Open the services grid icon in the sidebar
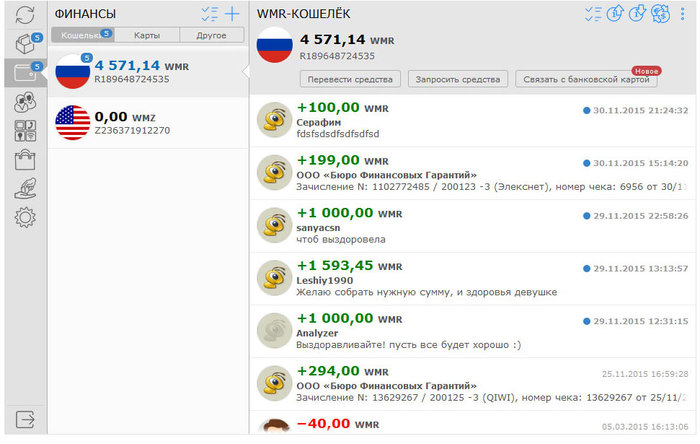This screenshot has height=444, width=700. click(x=25, y=131)
